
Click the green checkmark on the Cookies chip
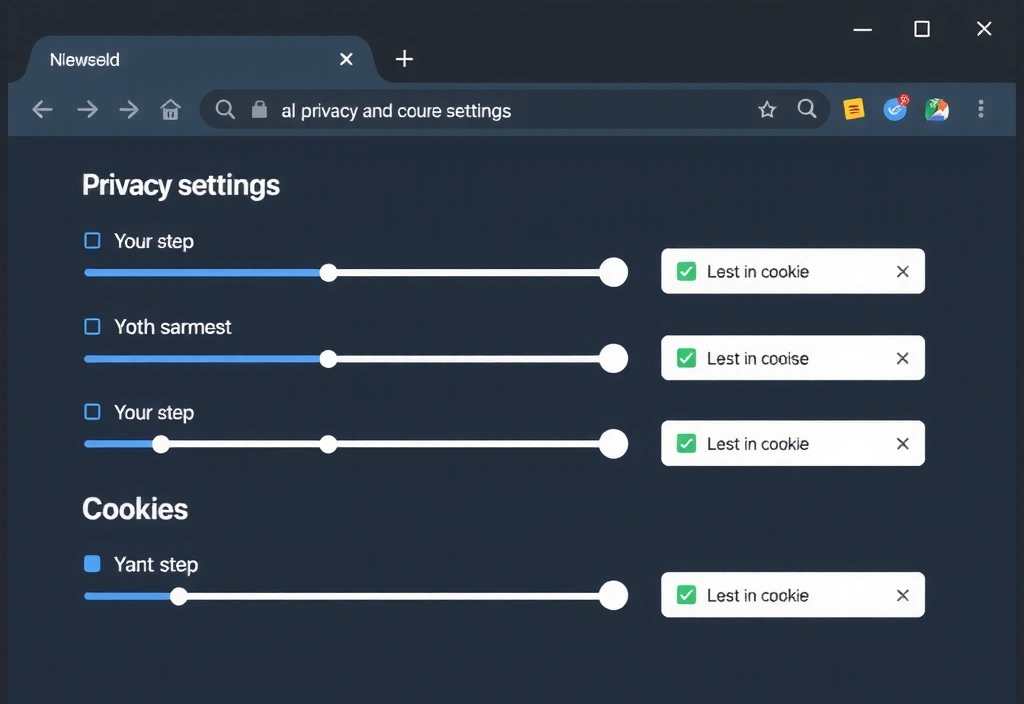686,594
